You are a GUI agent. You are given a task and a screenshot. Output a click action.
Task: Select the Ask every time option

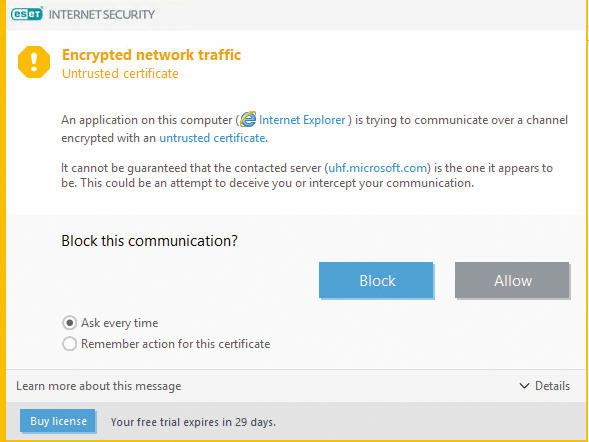click(x=69, y=323)
